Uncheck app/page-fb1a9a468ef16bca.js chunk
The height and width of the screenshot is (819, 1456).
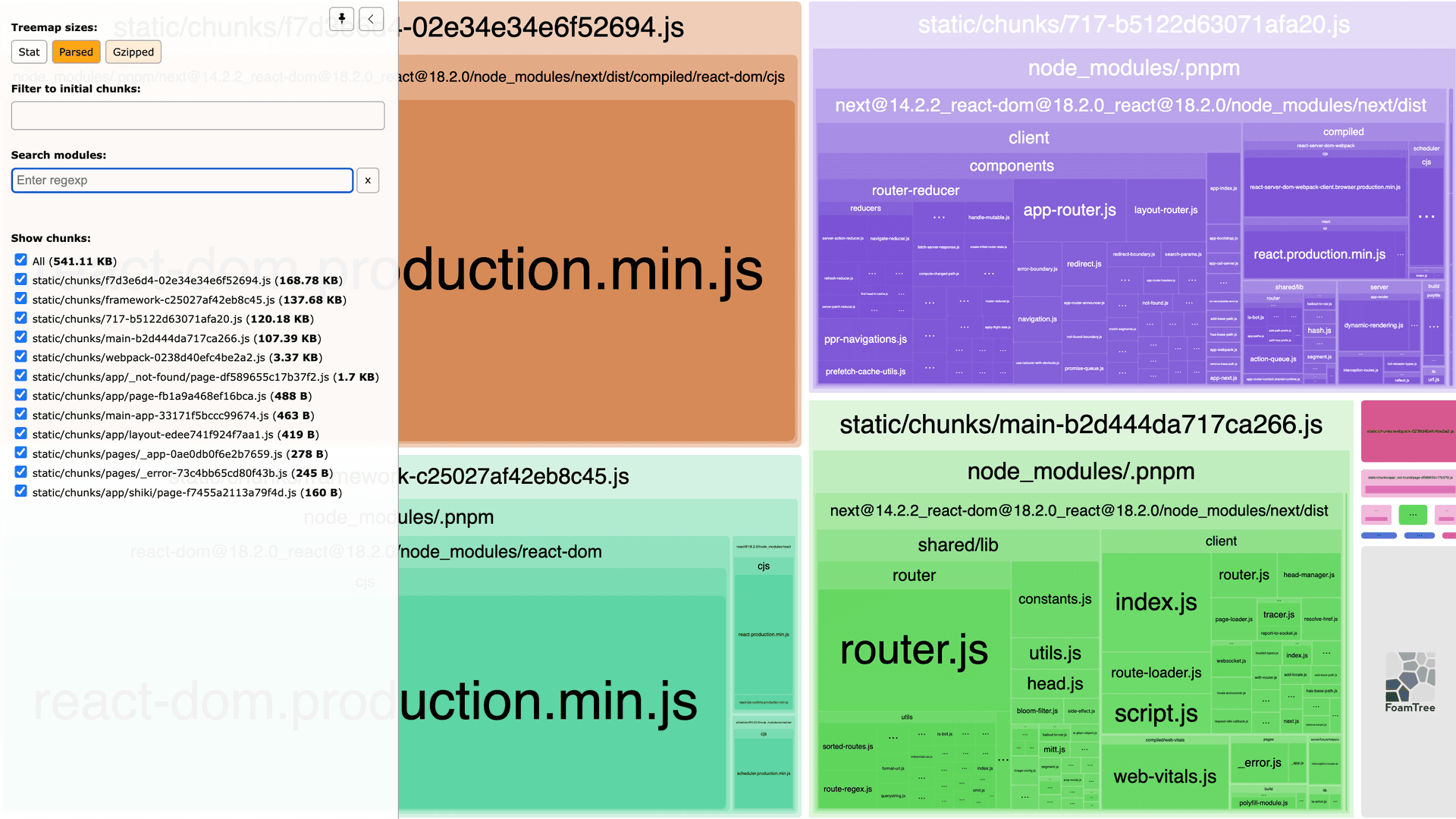coord(21,395)
